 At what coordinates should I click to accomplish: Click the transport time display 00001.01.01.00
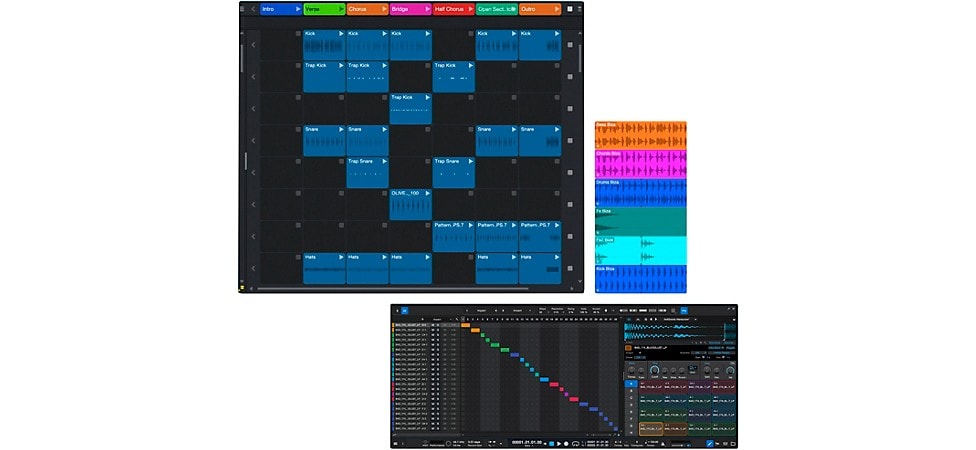point(527,442)
